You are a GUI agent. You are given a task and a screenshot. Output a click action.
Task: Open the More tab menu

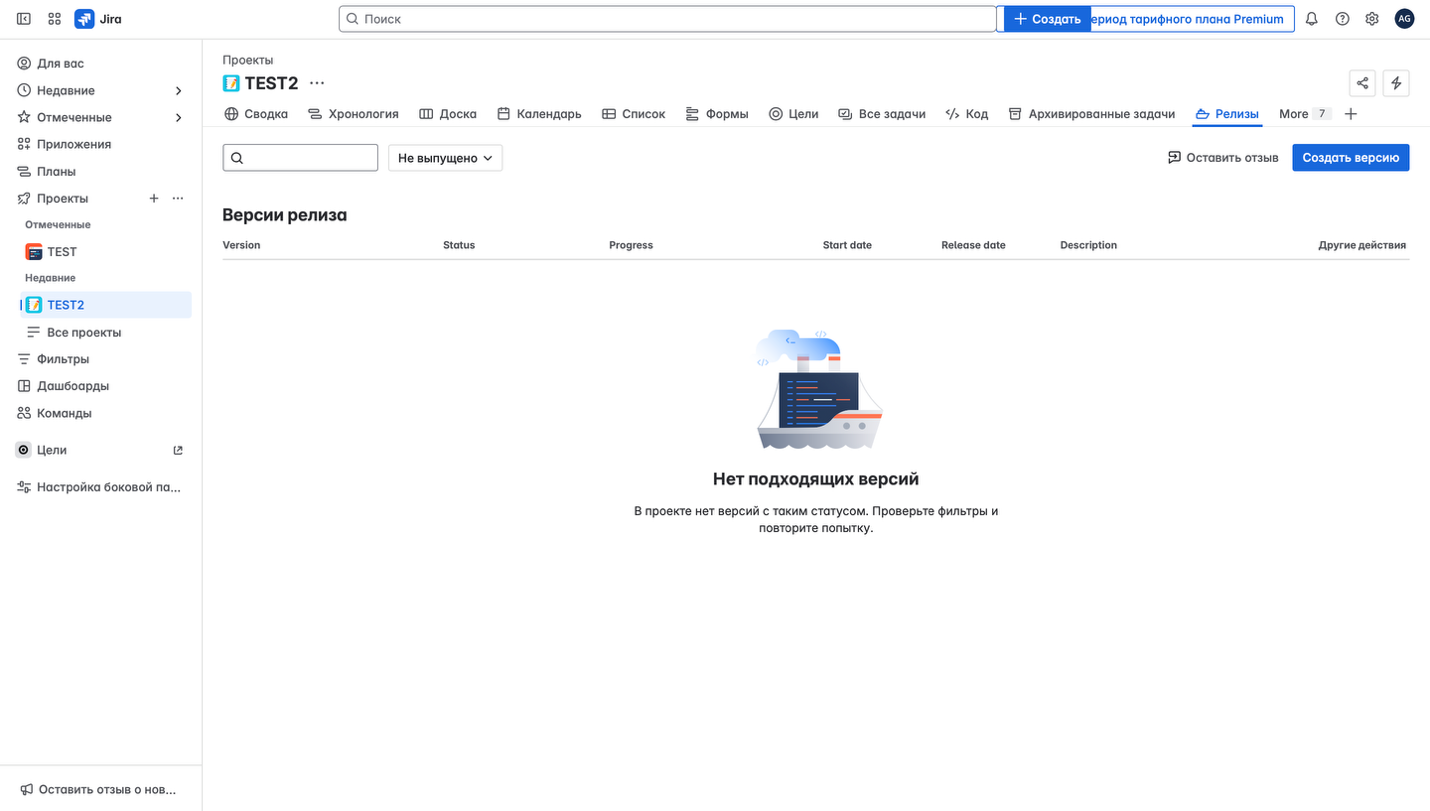pos(1300,114)
